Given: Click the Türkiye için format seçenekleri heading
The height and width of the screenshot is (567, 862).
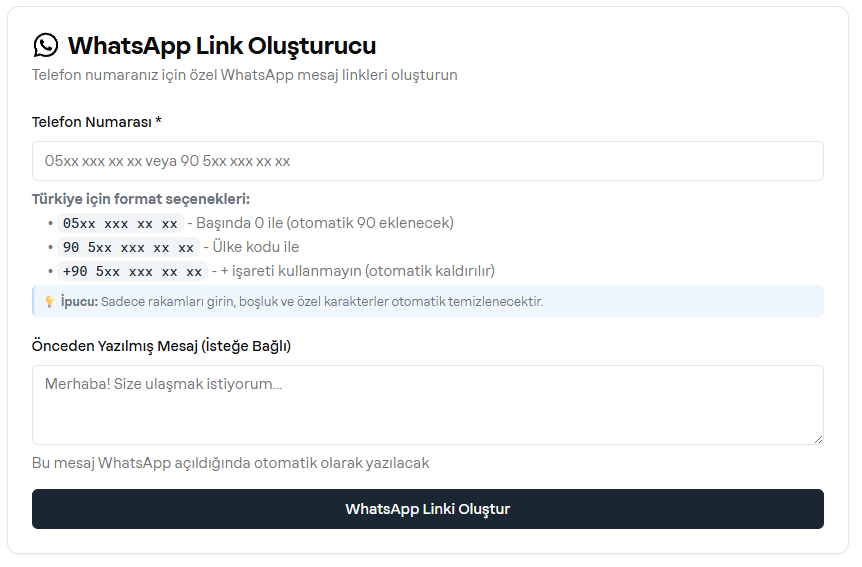Looking at the screenshot, I should 141,199.
